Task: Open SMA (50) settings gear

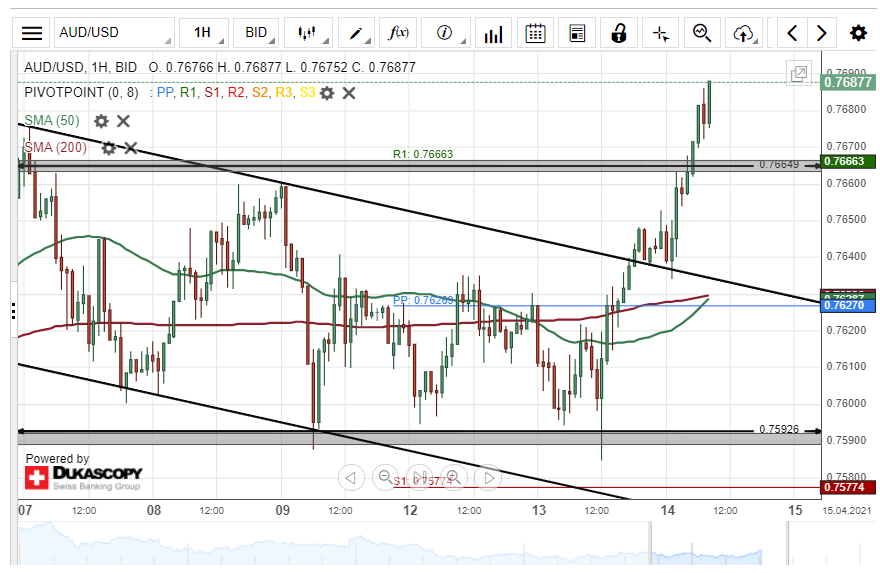Action: (101, 121)
